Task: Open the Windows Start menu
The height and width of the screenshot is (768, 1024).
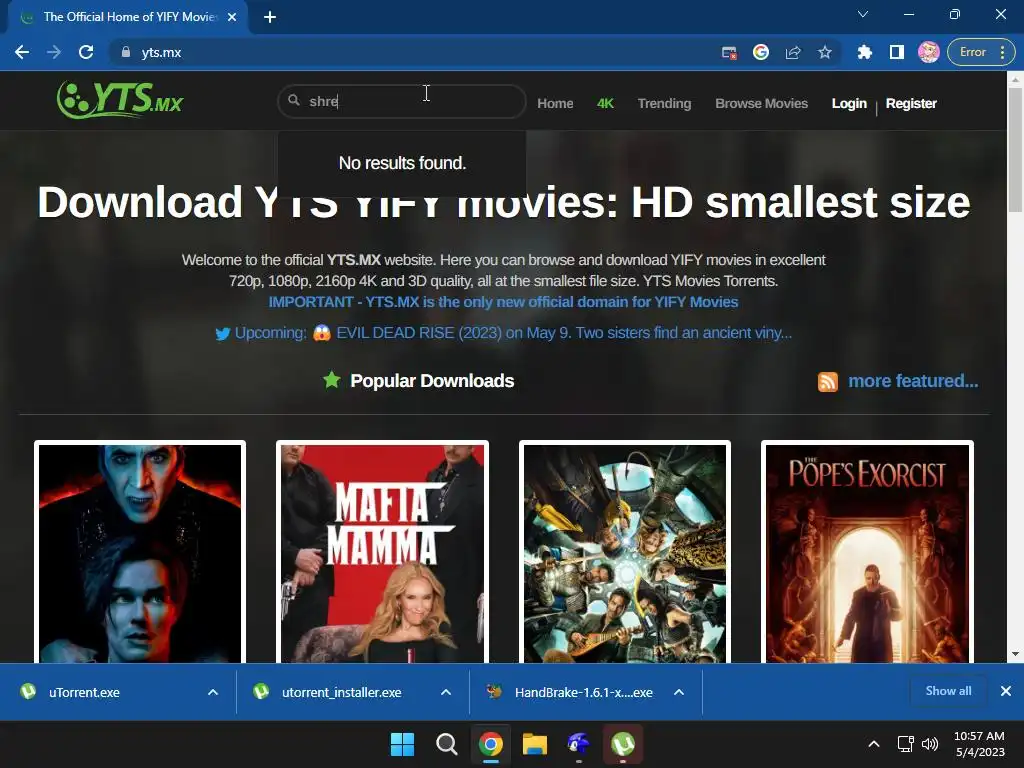Action: 402,744
